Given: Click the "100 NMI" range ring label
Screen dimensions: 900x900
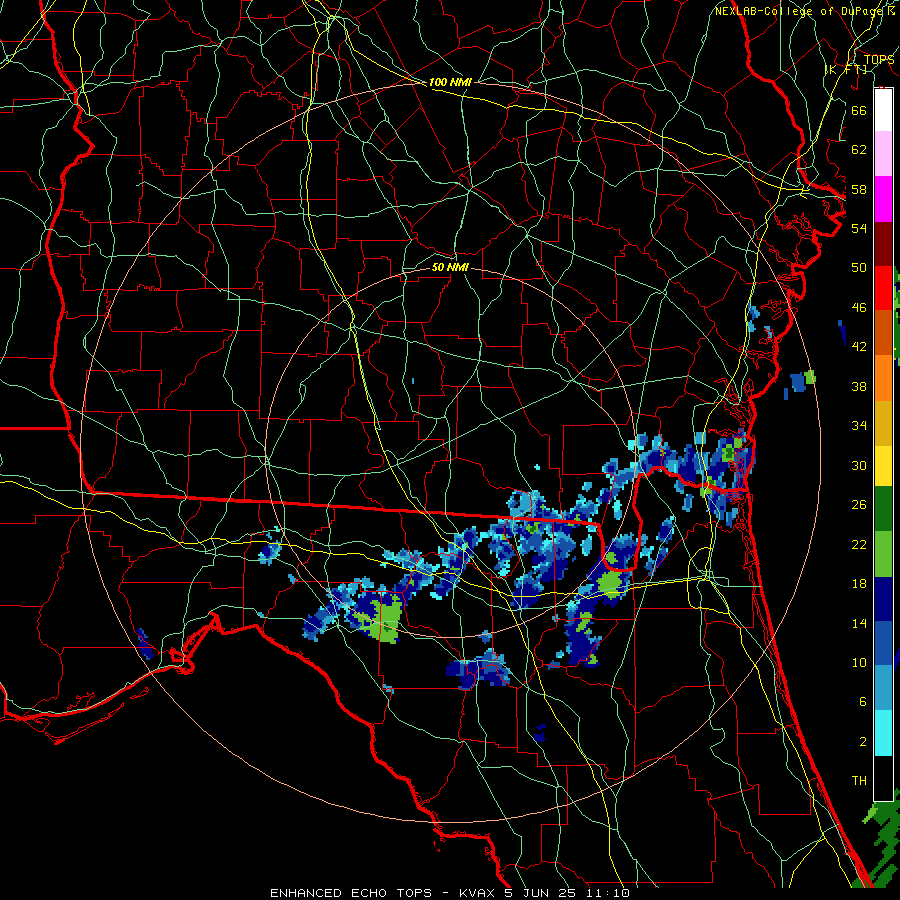Looking at the screenshot, I should (450, 82).
